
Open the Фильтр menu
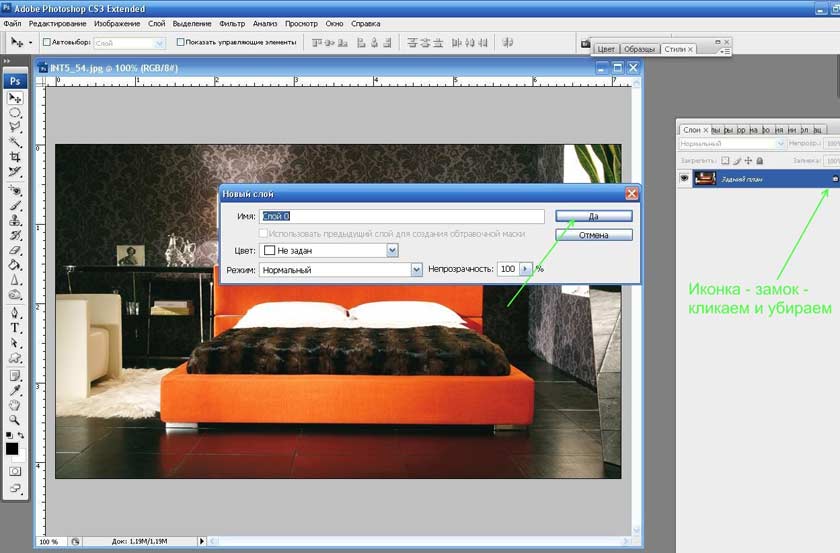231,22
